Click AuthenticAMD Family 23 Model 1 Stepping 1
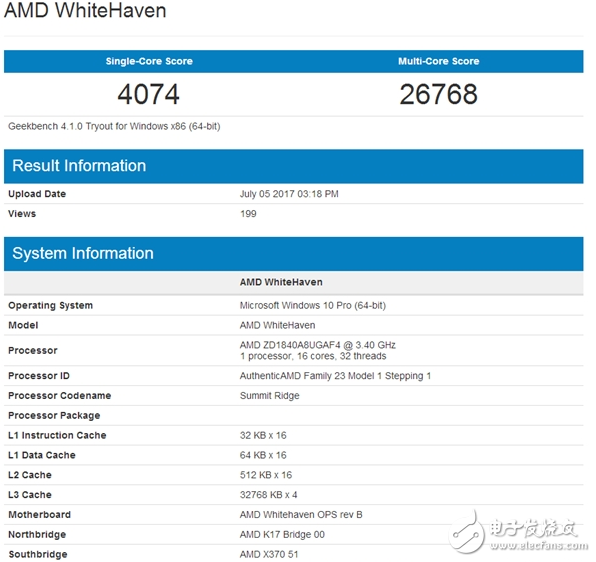The height and width of the screenshot is (562, 596). 335,376
